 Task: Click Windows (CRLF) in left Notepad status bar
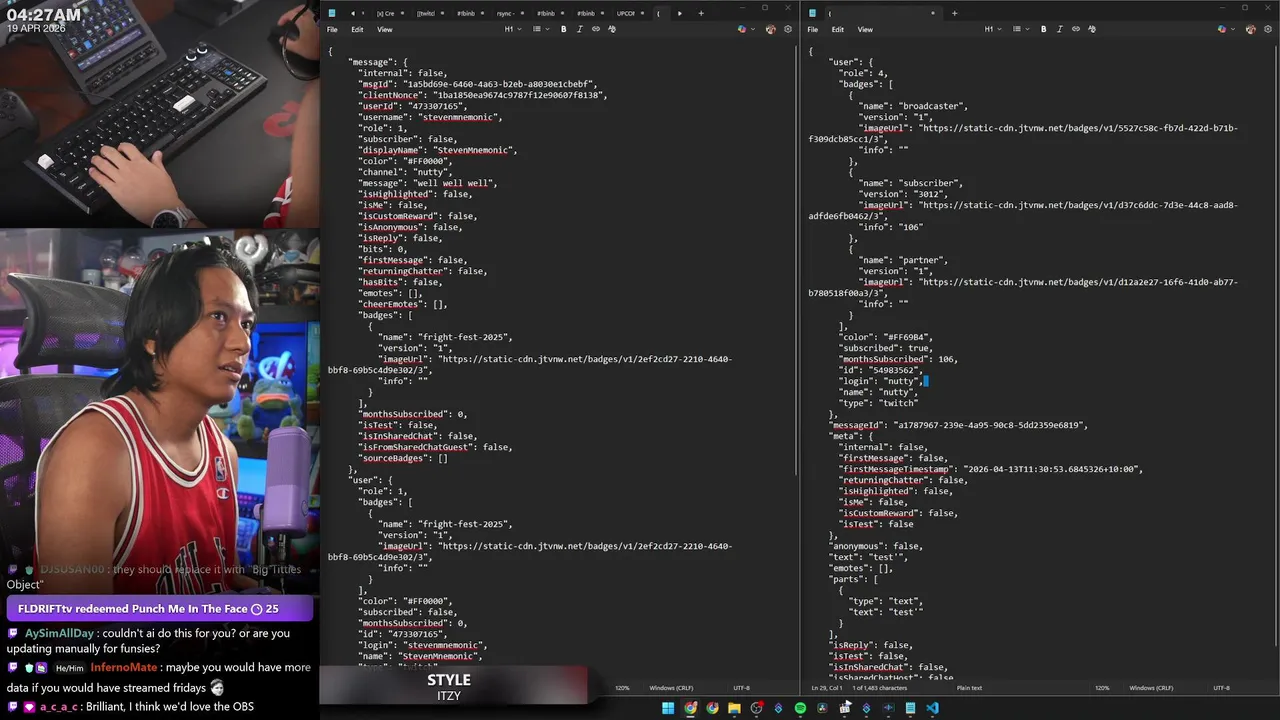[x=671, y=688]
